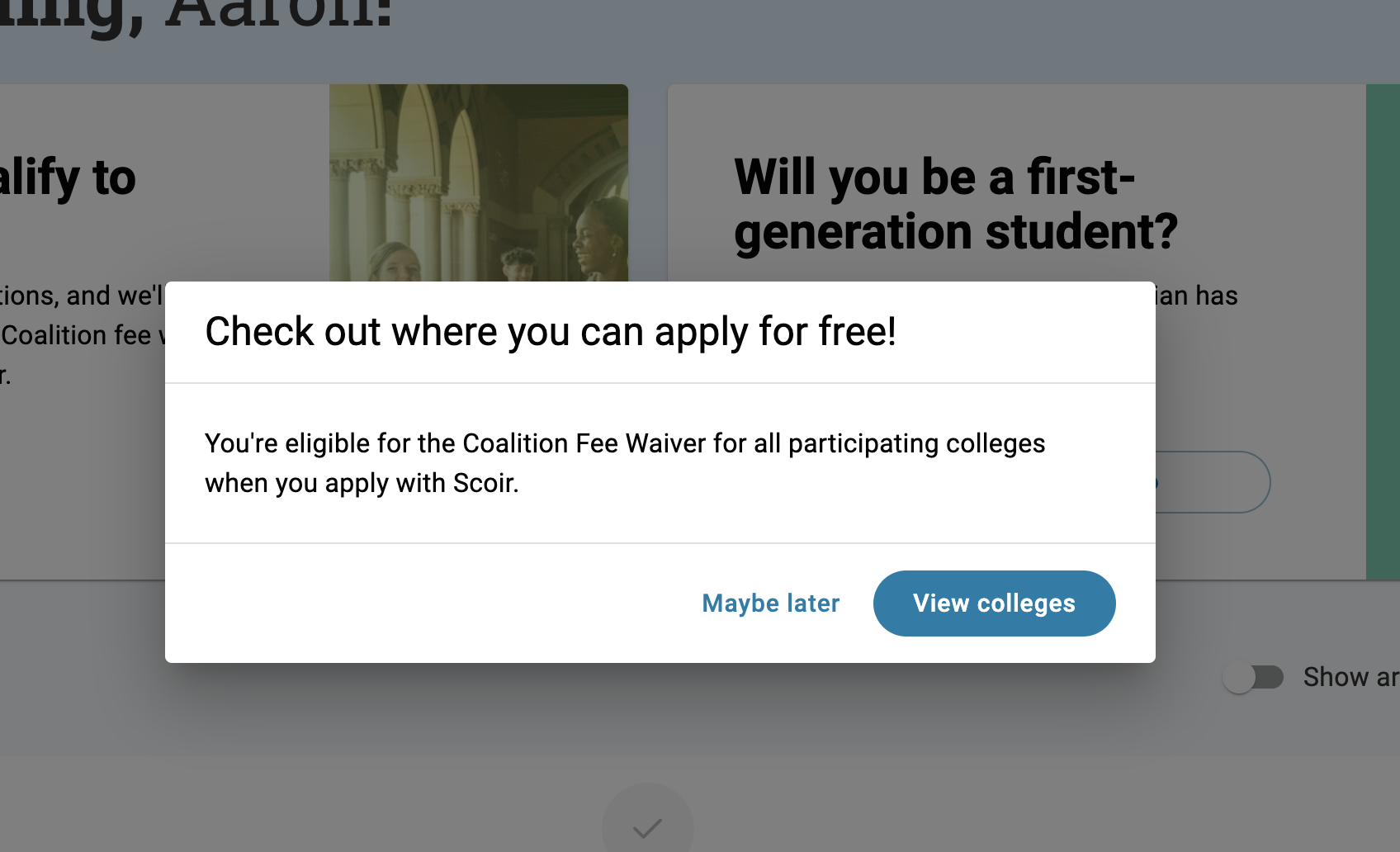
Task: Click the blank dialog footer left of Maybe later
Action: 429,603
